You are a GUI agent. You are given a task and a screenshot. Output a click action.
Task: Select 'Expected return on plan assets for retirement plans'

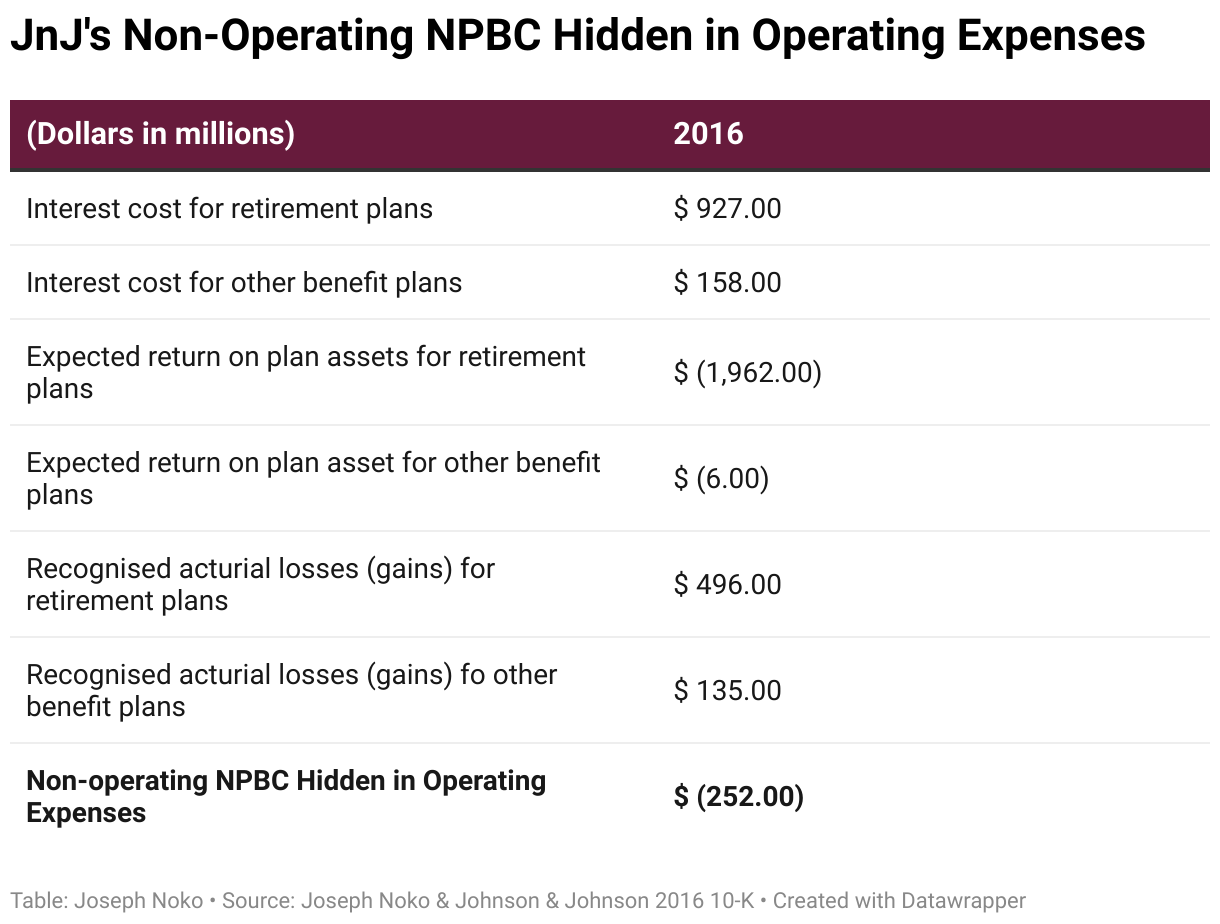point(306,372)
